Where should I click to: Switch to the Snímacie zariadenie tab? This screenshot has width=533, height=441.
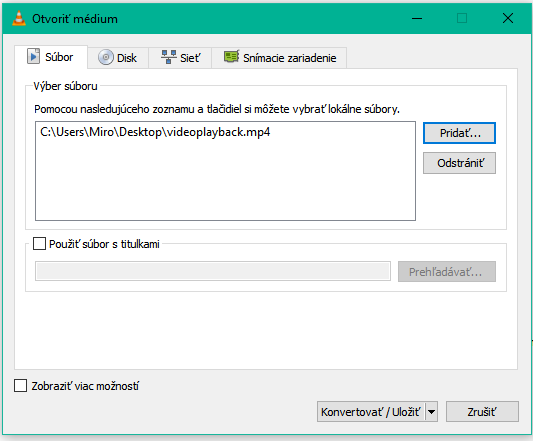coord(279,58)
